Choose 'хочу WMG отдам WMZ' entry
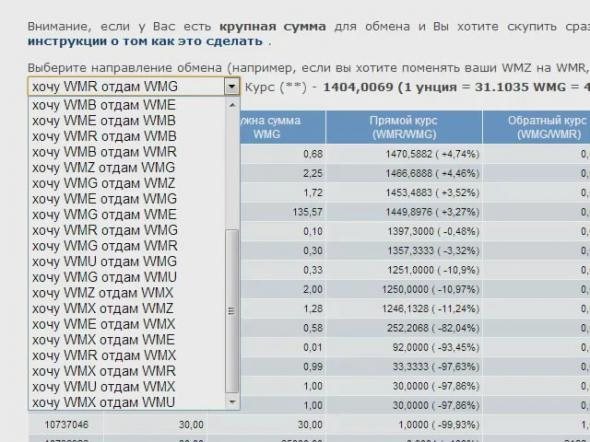 click(x=127, y=184)
